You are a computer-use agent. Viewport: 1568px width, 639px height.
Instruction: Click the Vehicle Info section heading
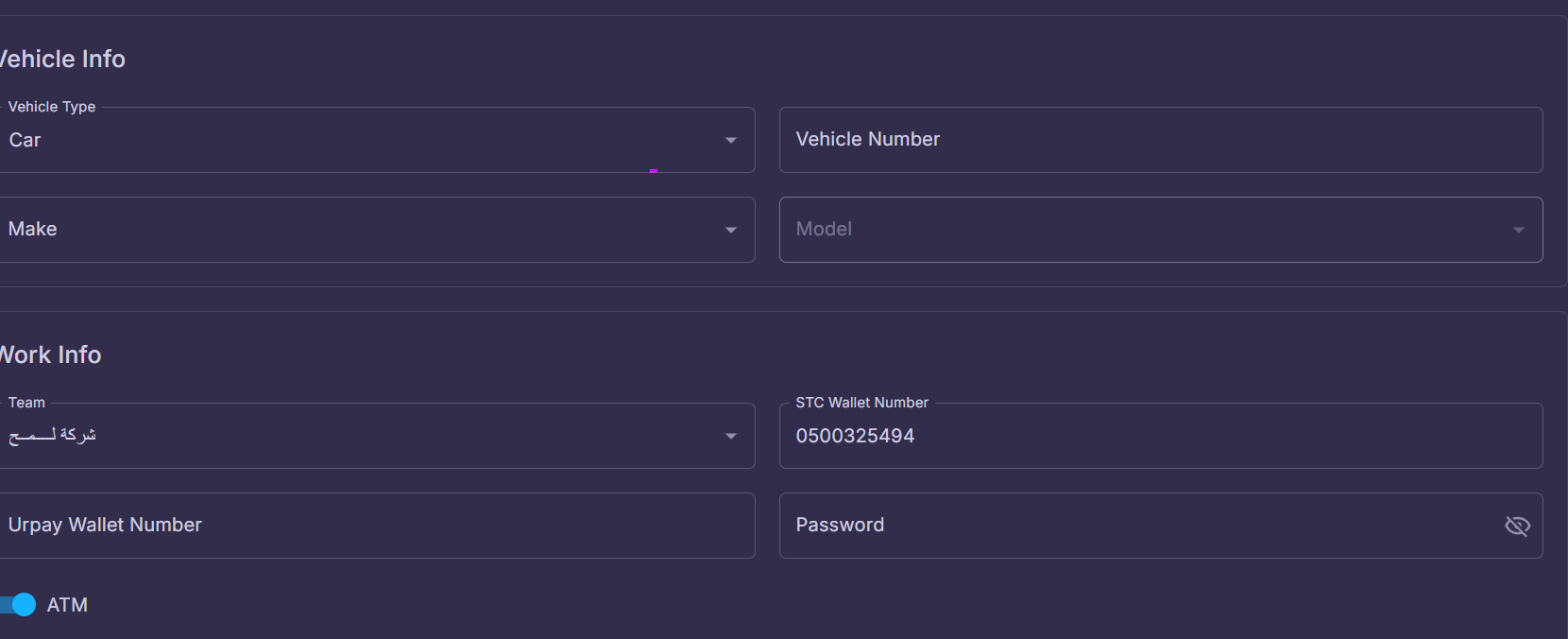tap(62, 59)
